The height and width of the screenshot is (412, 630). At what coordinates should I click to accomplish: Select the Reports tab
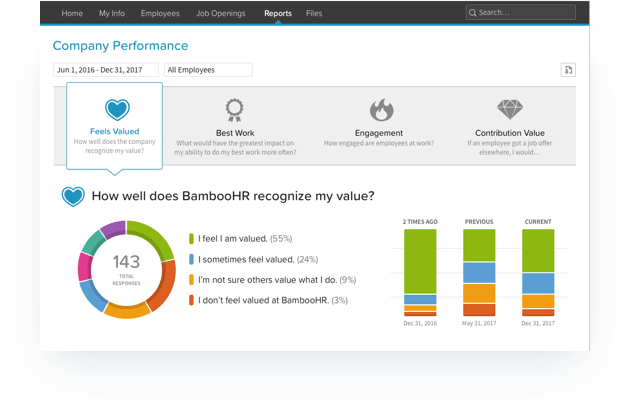click(x=278, y=13)
